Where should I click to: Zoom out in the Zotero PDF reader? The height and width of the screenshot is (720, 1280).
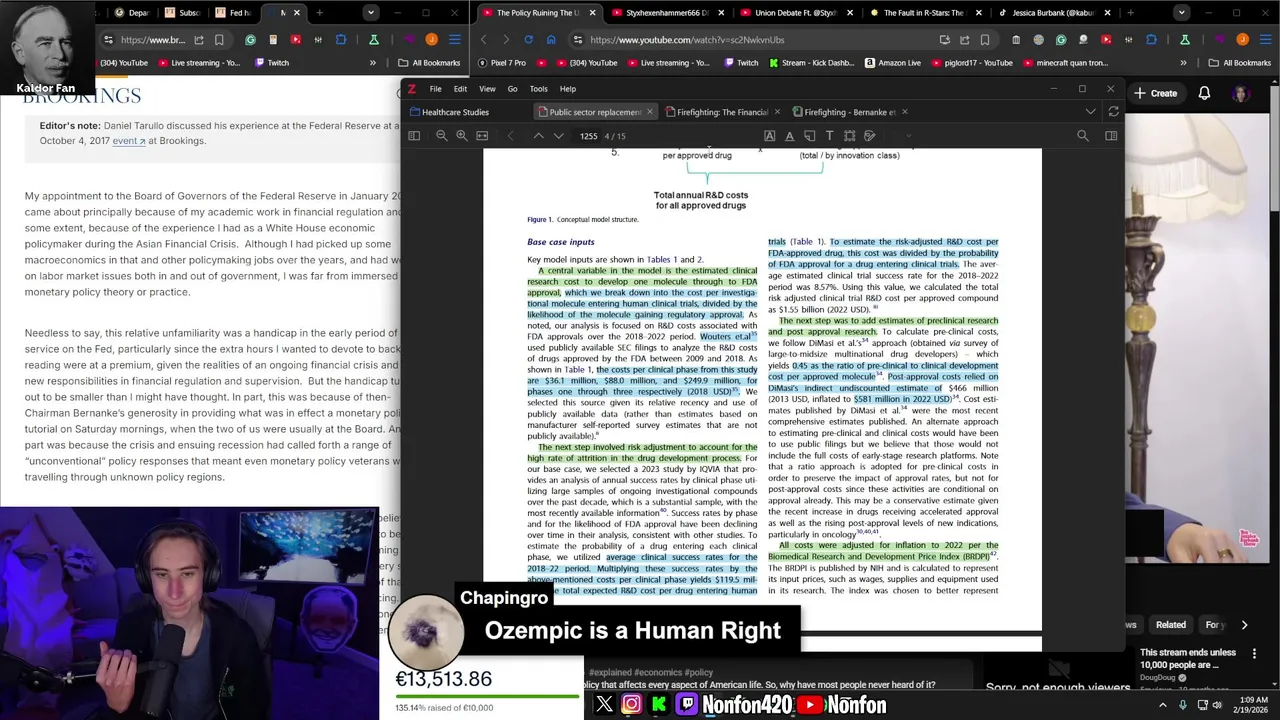coord(441,136)
